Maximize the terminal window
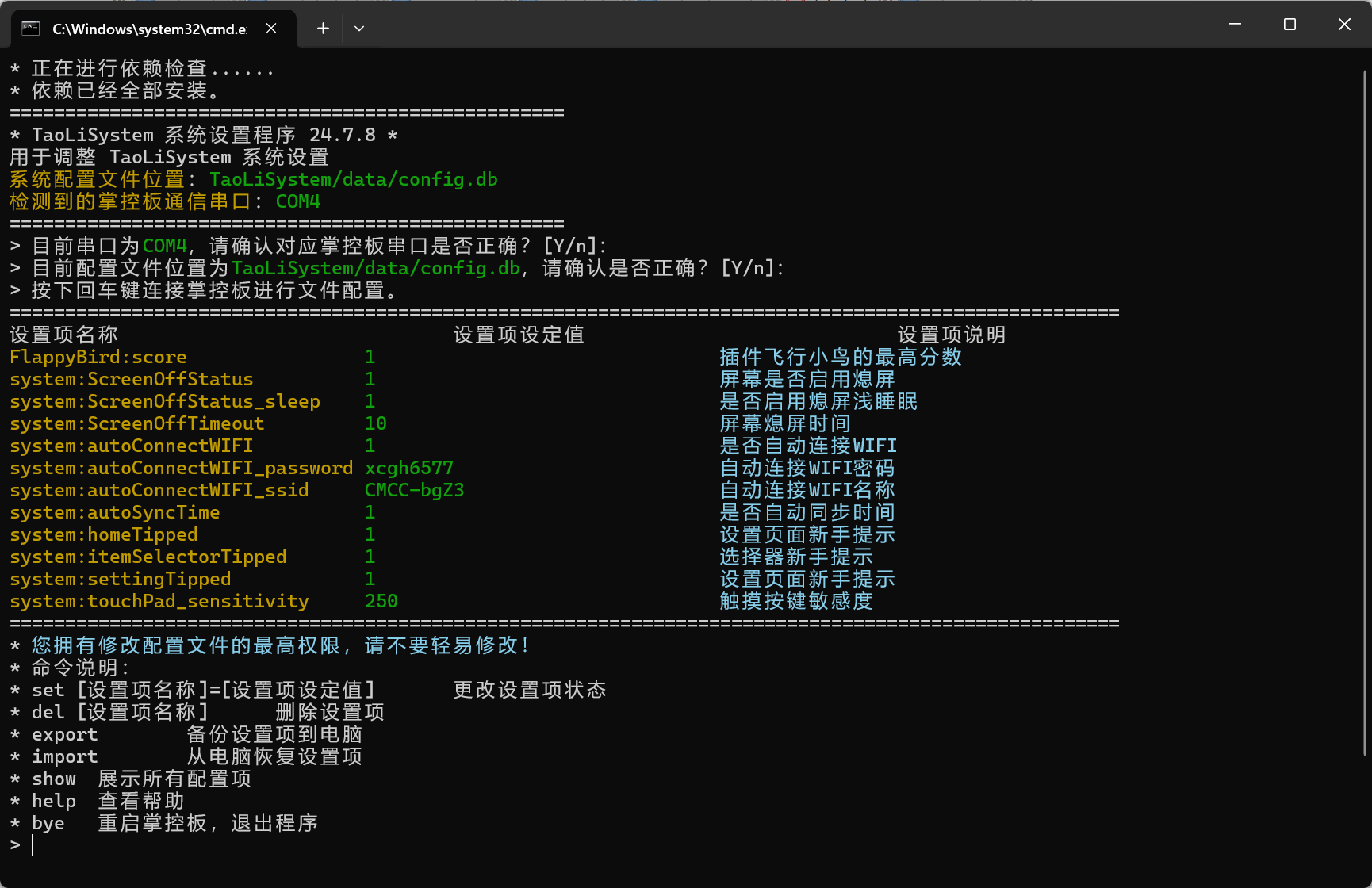 [1290, 25]
